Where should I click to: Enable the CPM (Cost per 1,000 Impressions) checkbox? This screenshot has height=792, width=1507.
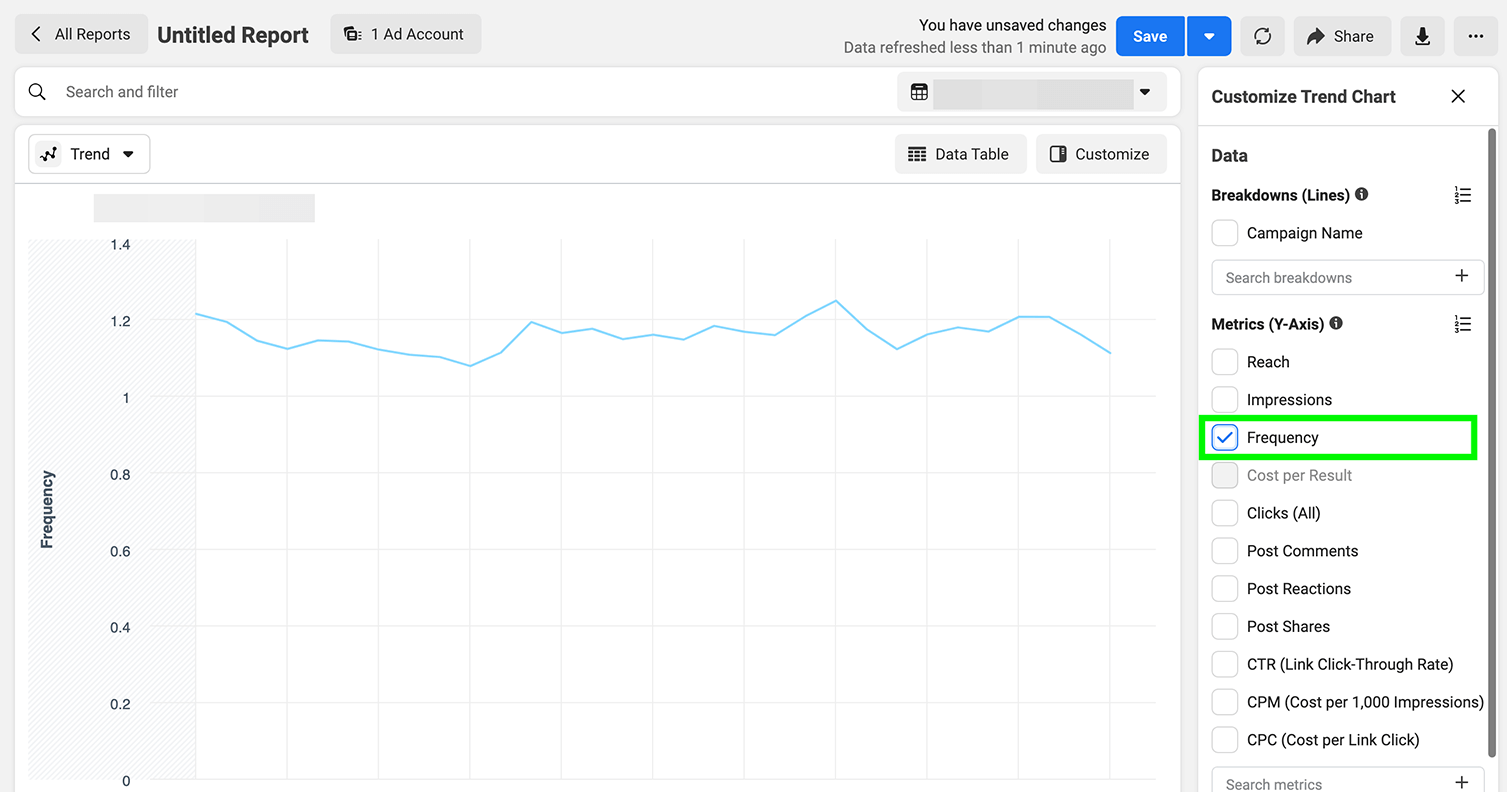point(1225,702)
